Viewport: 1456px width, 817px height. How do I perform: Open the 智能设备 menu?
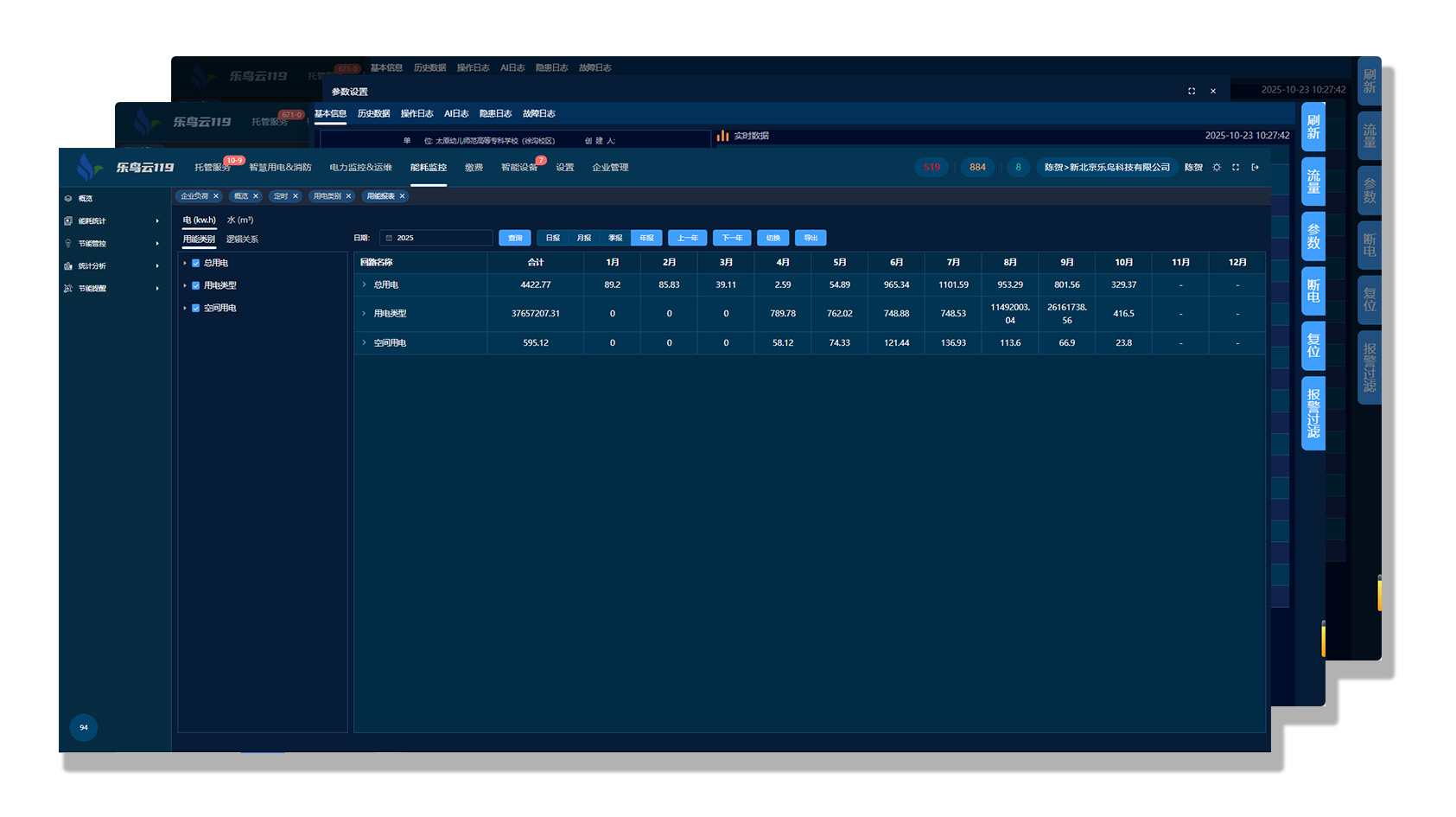pyautogui.click(x=518, y=168)
